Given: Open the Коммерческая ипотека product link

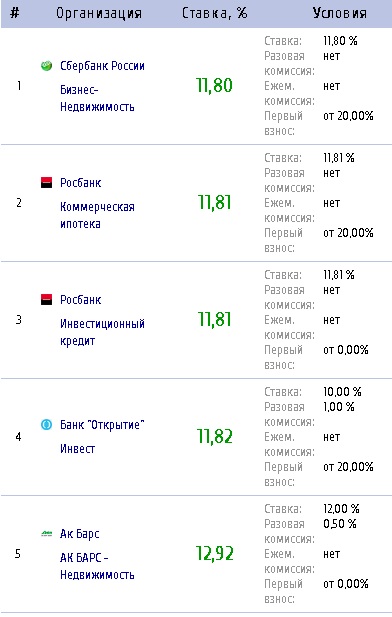Looking at the screenshot, I should click(97, 215).
